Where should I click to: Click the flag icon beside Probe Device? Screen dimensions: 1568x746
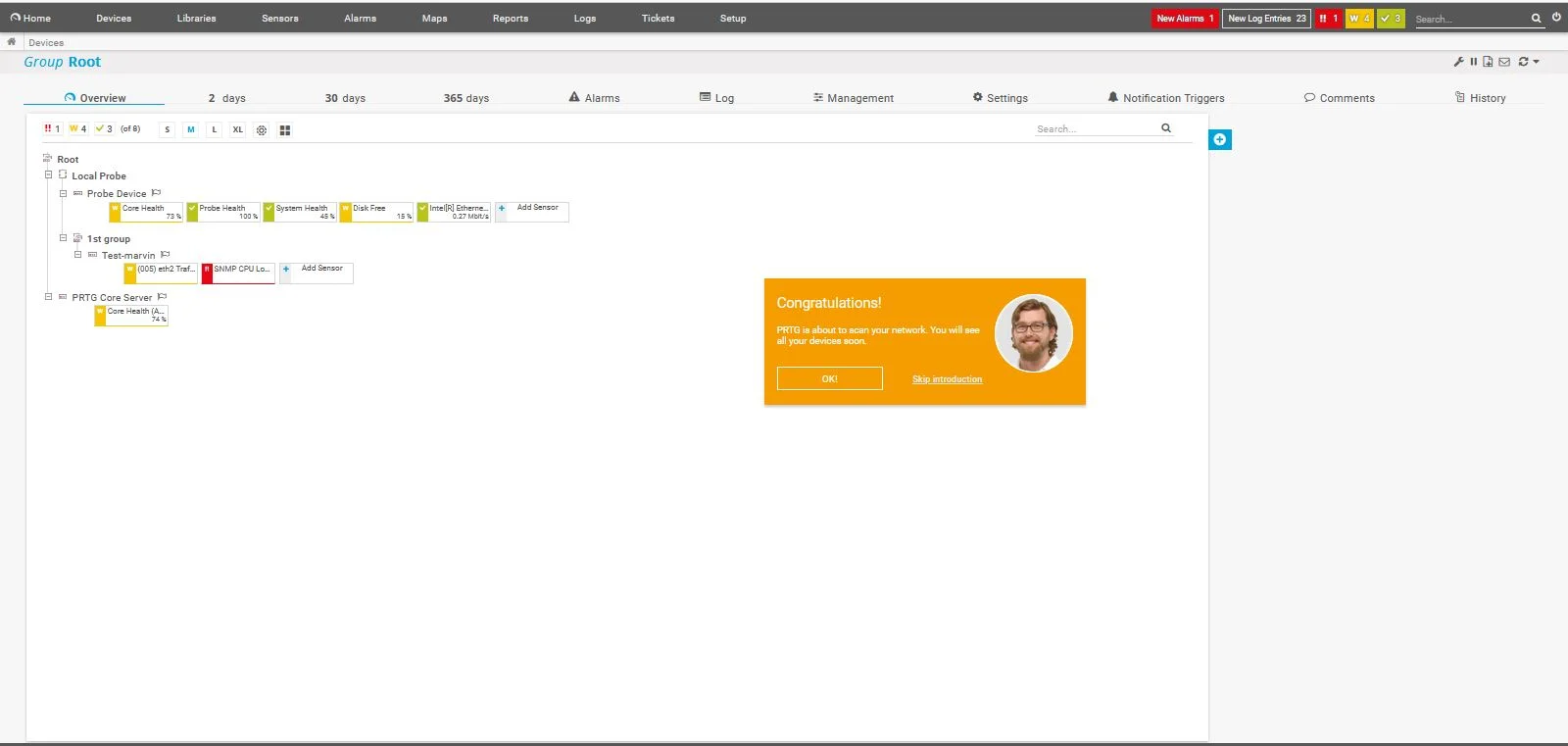click(156, 193)
